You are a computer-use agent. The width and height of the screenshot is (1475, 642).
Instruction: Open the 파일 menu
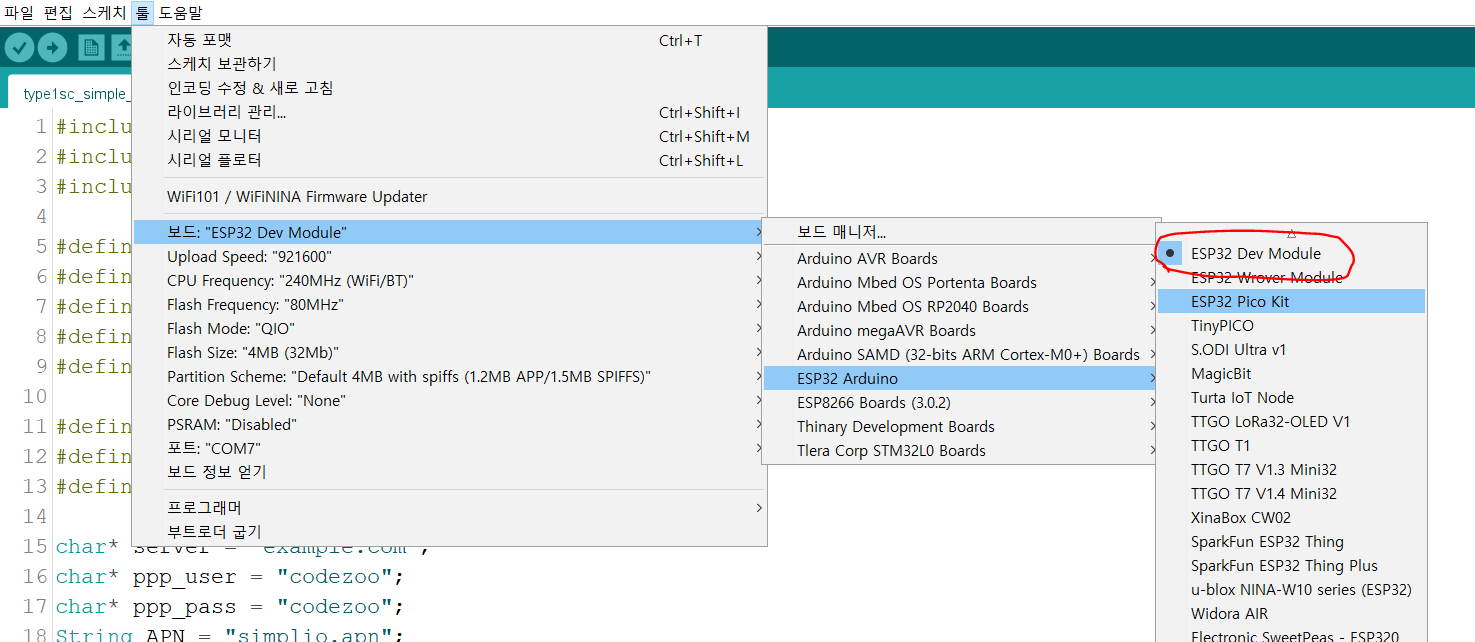tap(20, 12)
